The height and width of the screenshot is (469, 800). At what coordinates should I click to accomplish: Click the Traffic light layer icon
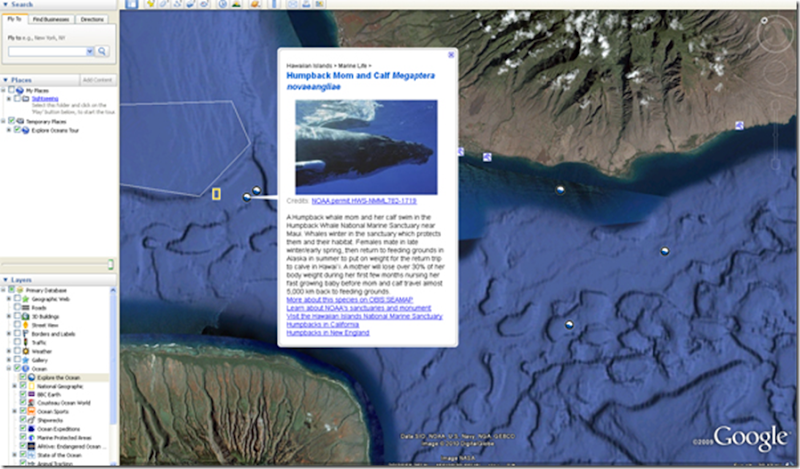26,342
